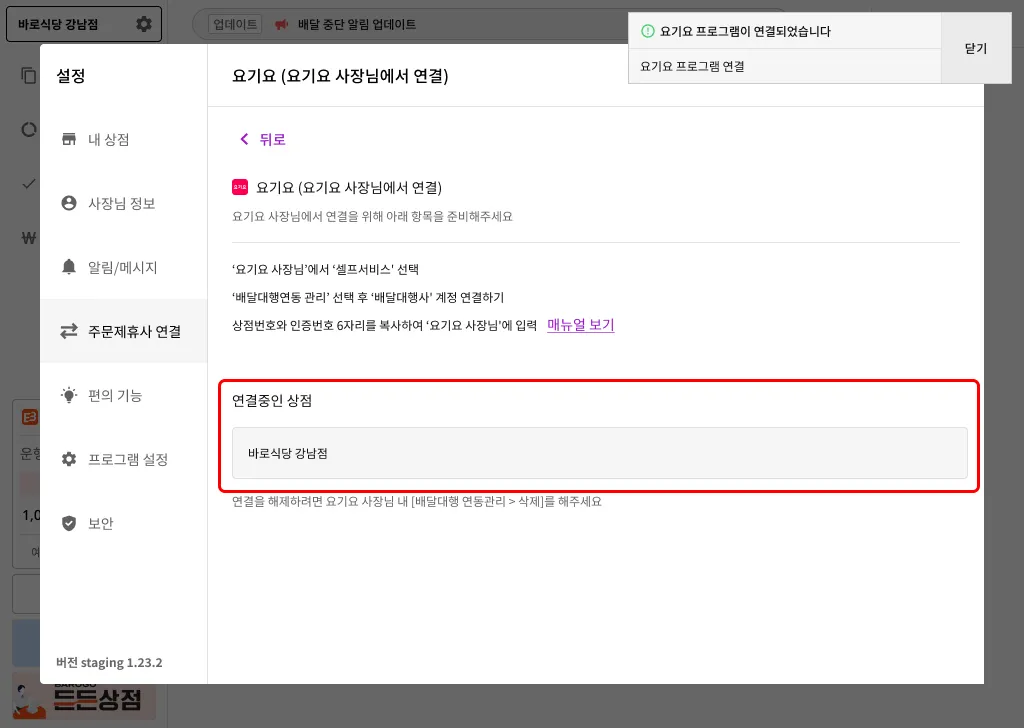Click the copy icon in background sidebar
The image size is (1024, 728).
coord(29,76)
